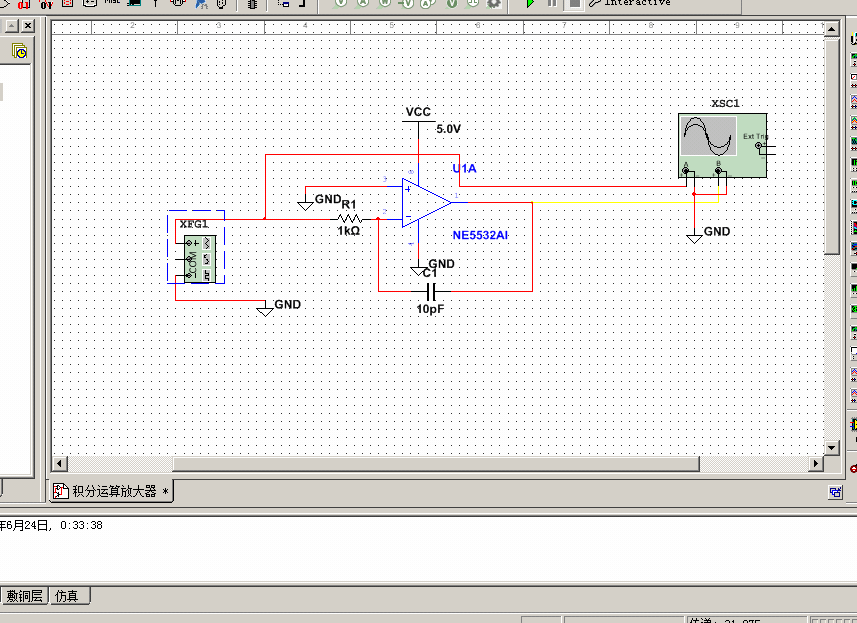The height and width of the screenshot is (623, 857).
Task: Collapse the left panel with its arrow button
Action: tap(11, 25)
